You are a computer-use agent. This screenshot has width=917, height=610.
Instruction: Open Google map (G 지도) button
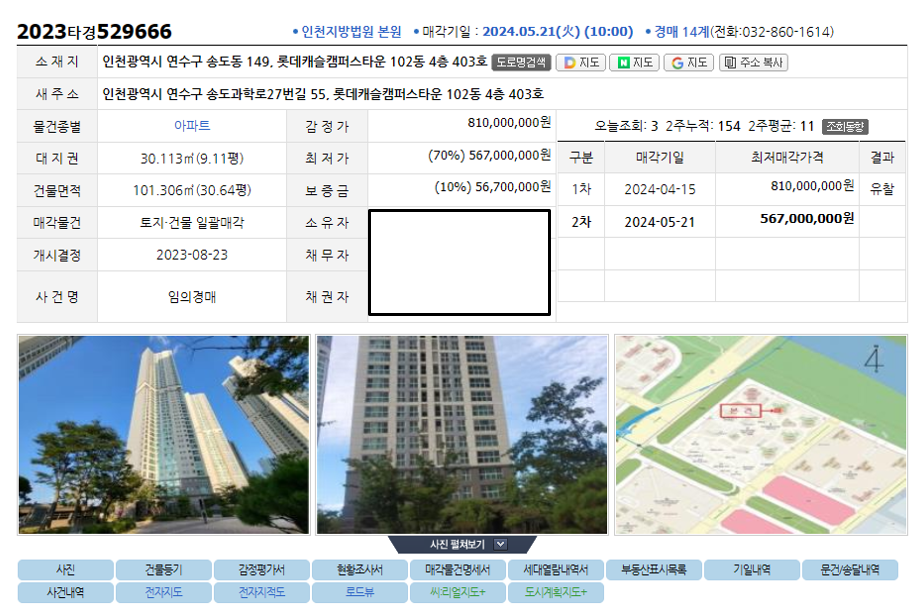[688, 63]
